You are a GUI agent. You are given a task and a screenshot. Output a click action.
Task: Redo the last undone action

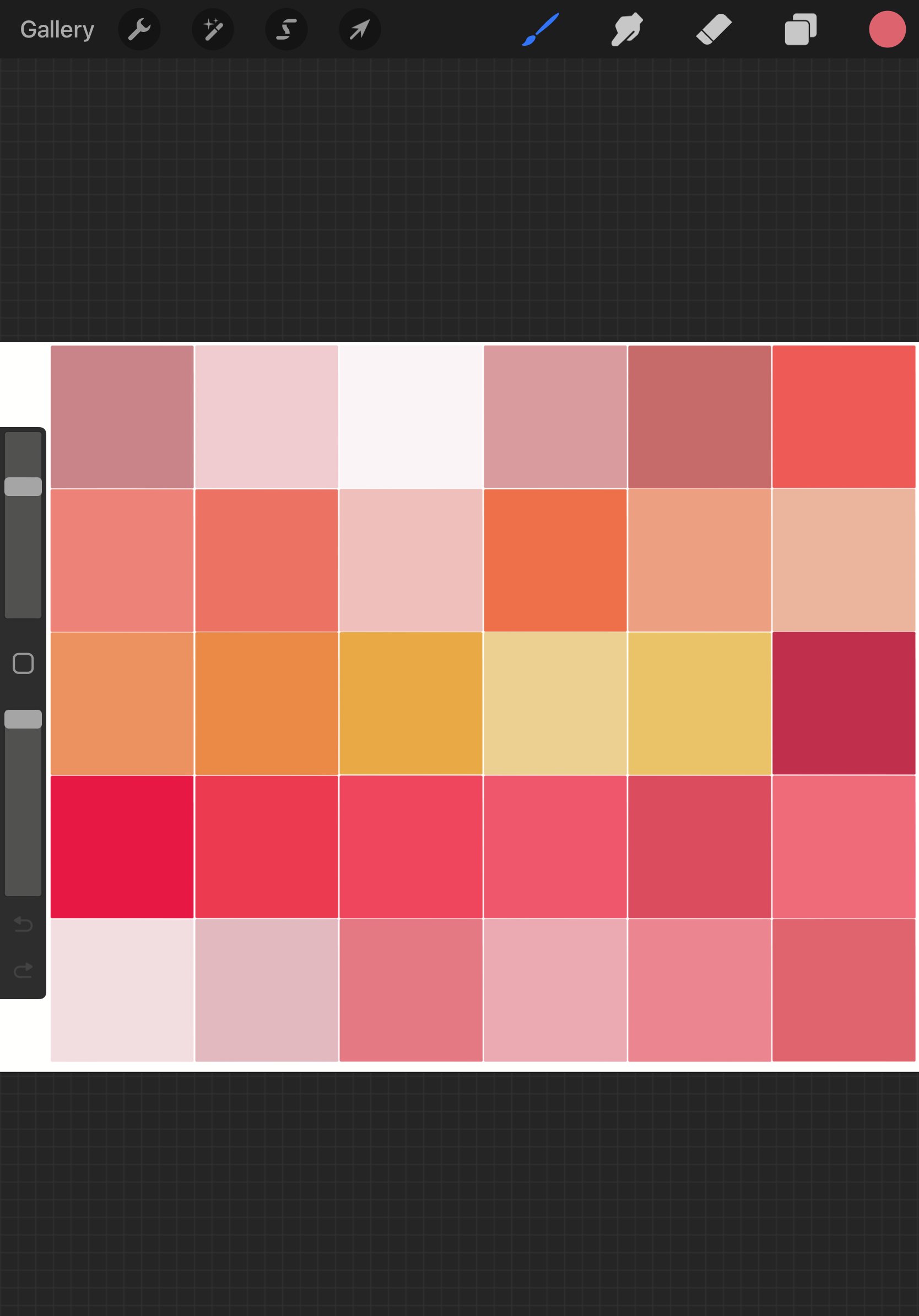(x=23, y=969)
